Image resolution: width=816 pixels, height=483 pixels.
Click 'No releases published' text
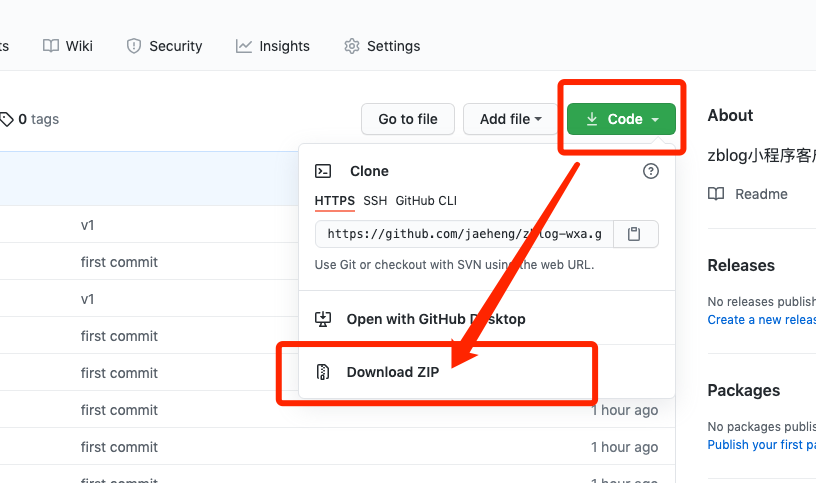[761, 302]
